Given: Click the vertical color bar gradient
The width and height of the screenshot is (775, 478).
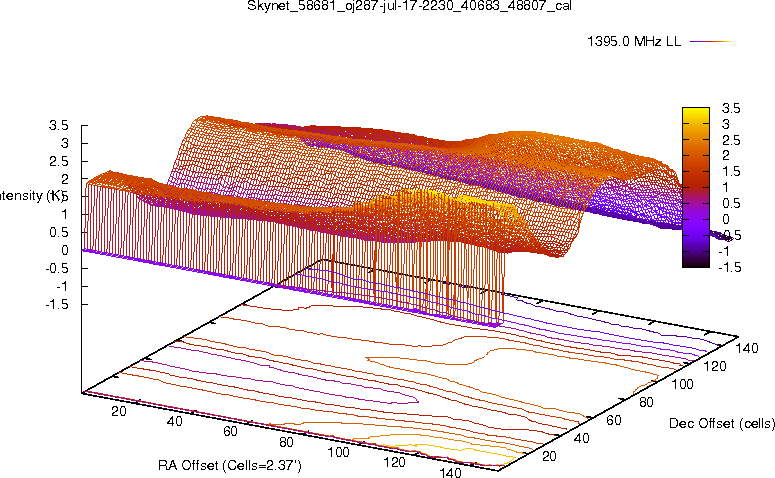Looking at the screenshot, I should point(695,187).
